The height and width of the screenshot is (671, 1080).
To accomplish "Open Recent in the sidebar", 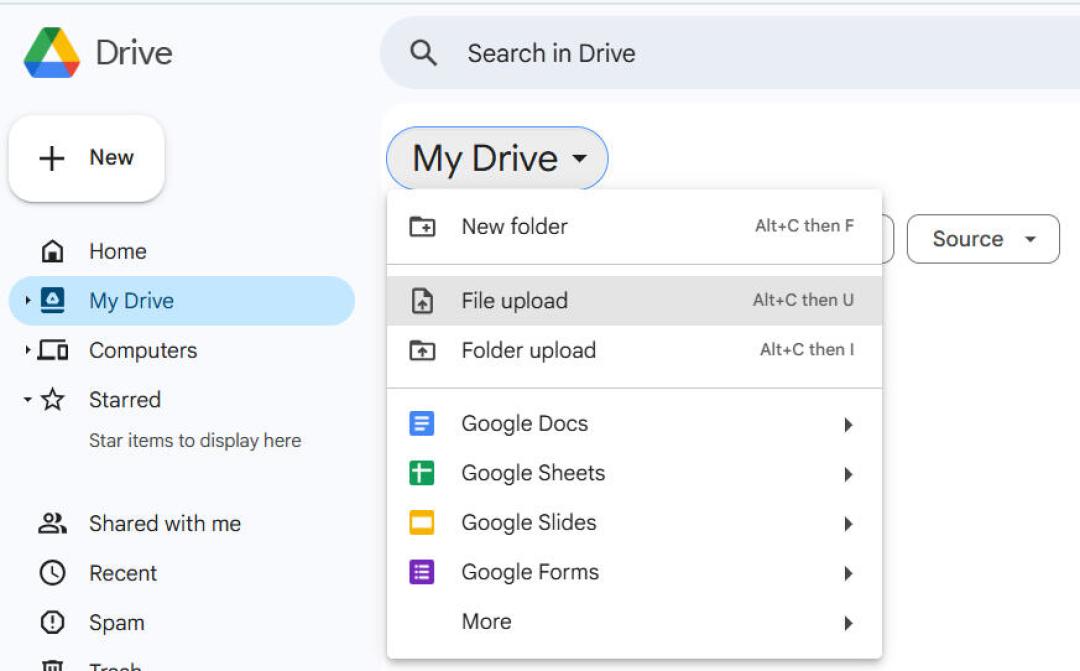I will (x=182, y=573).
